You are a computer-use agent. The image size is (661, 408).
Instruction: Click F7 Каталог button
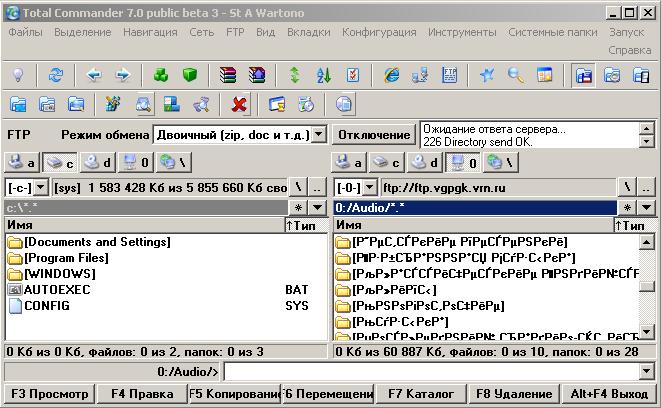[421, 394]
